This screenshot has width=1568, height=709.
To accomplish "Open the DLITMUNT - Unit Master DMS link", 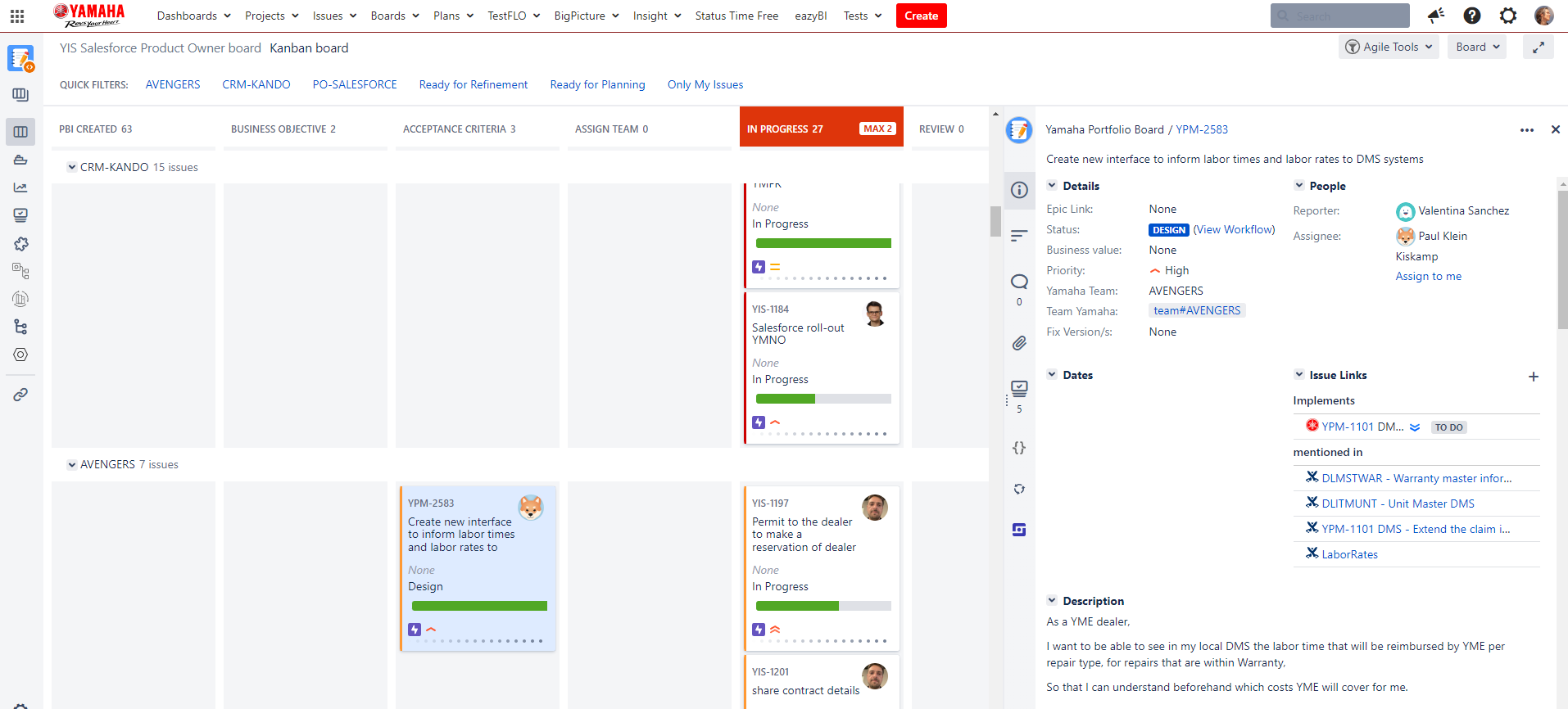I will pyautogui.click(x=1398, y=504).
